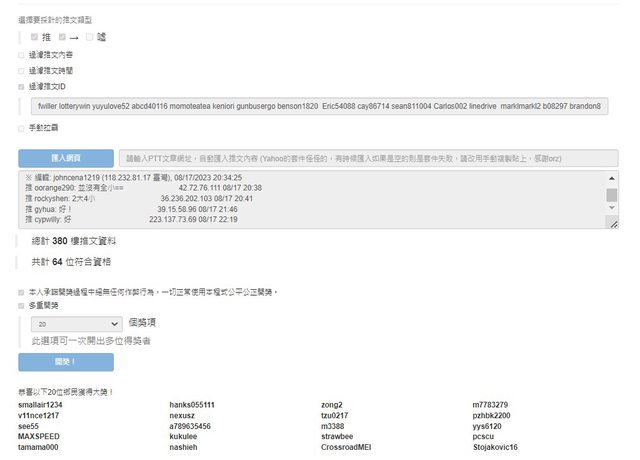Enable the 過濾推文時間 filter checkbox
Screen dimensions: 640x460
pos(22,71)
